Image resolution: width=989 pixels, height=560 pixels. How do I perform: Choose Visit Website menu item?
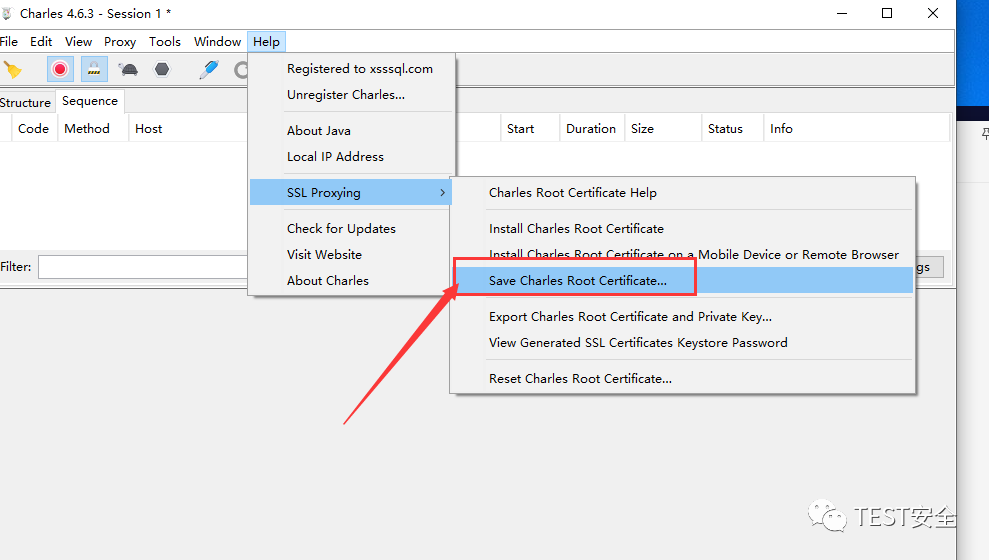point(352,255)
